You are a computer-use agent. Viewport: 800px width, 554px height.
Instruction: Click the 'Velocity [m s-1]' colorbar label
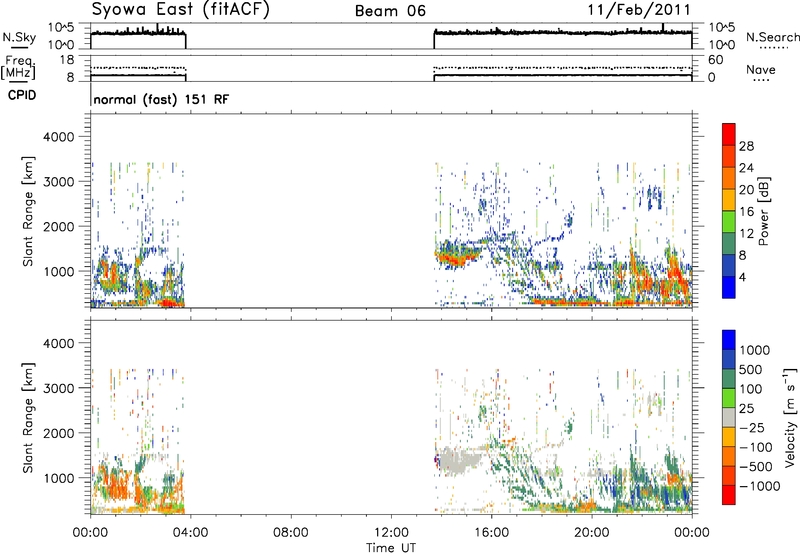click(790, 417)
